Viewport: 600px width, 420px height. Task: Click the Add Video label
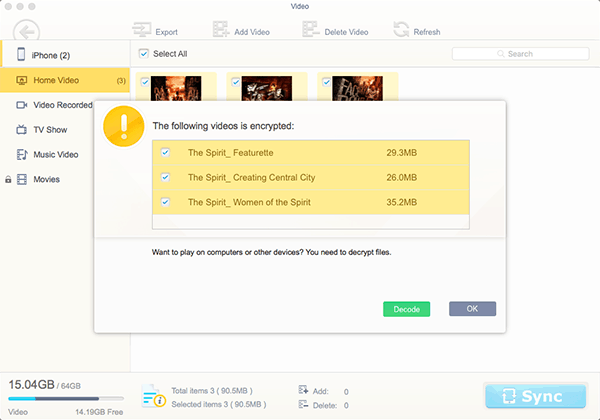[252, 32]
